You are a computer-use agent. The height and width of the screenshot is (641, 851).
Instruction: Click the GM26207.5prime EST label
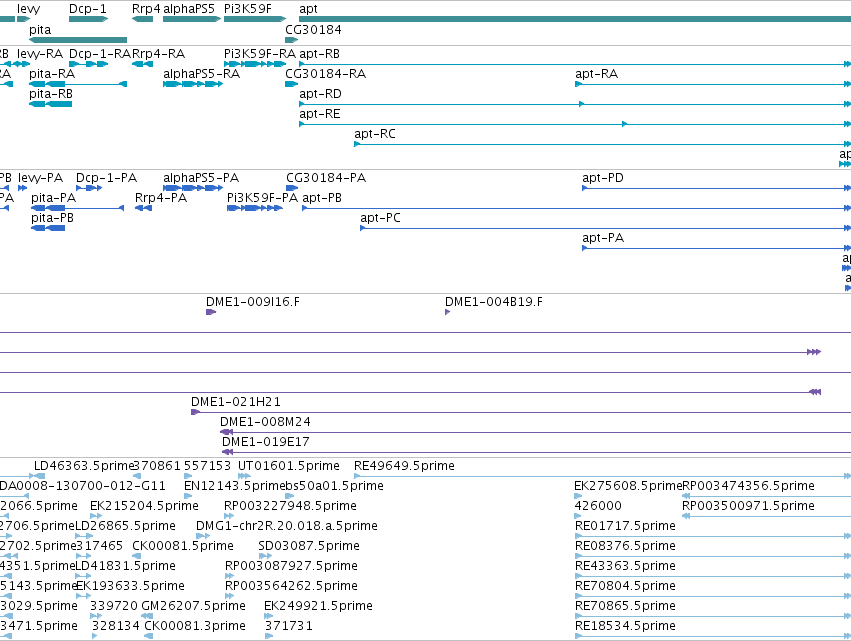click(x=193, y=606)
